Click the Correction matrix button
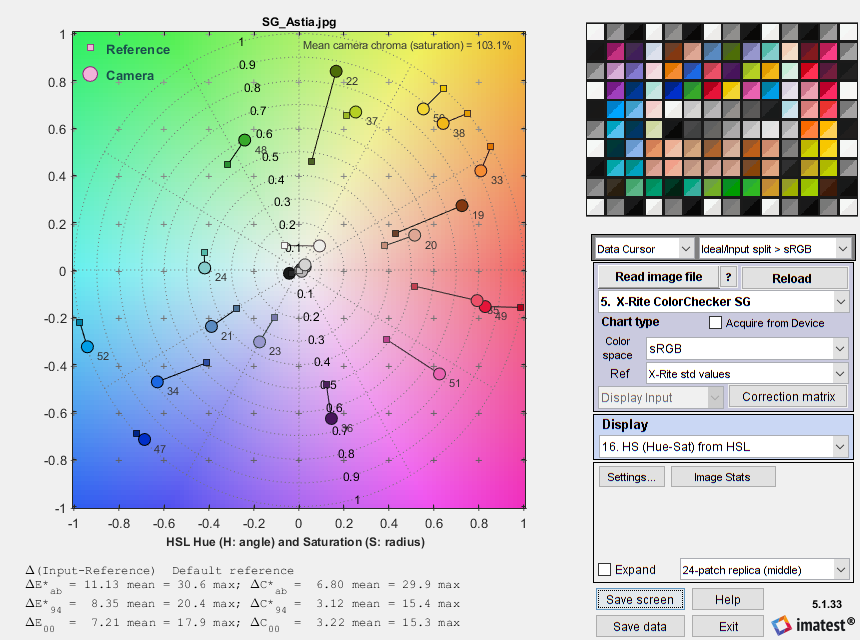 click(x=789, y=397)
